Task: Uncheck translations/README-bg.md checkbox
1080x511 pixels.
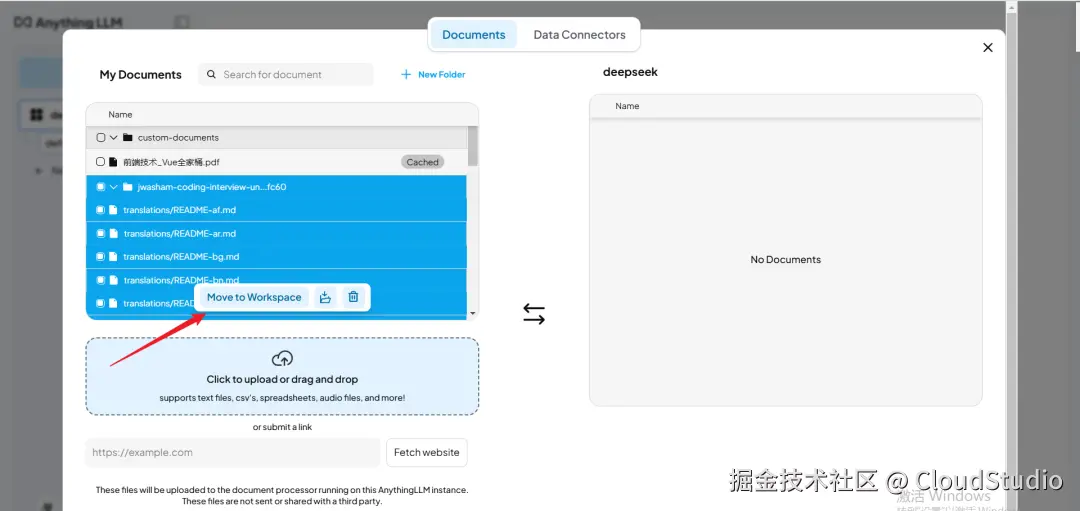Action: click(x=101, y=257)
